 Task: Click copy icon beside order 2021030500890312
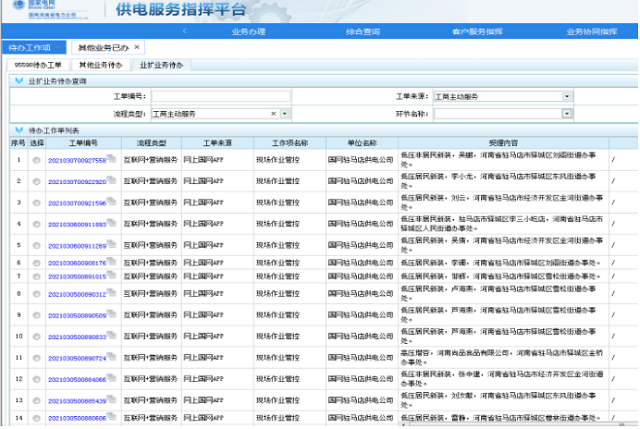click(x=112, y=294)
